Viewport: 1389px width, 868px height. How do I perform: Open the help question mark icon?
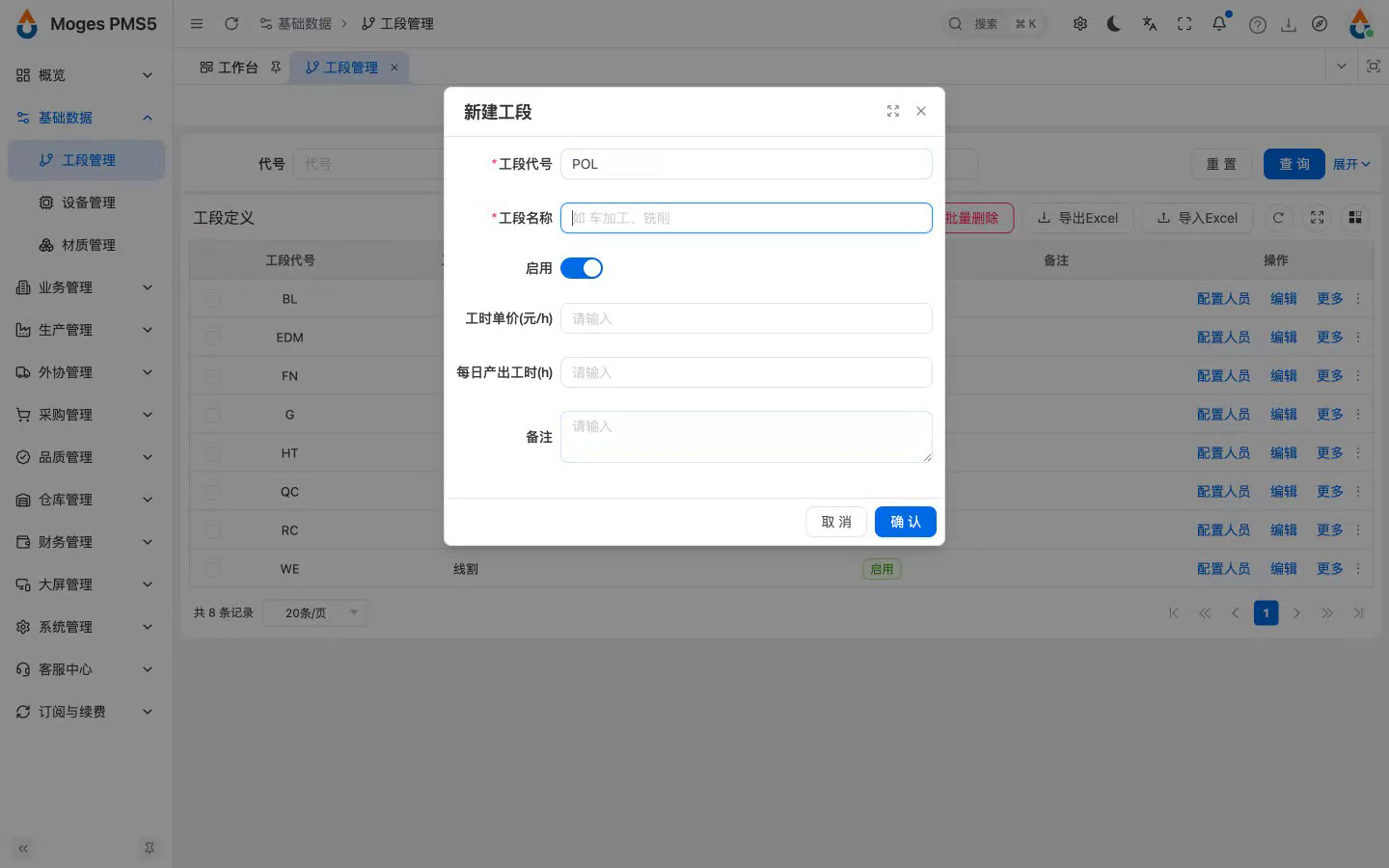pos(1258,25)
